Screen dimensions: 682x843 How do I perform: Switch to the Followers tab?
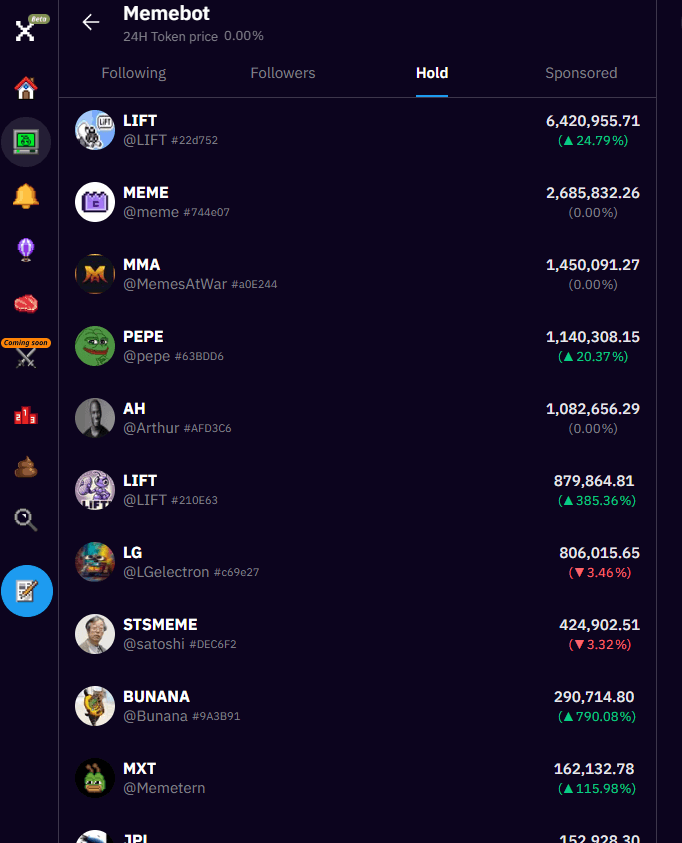pyautogui.click(x=283, y=73)
